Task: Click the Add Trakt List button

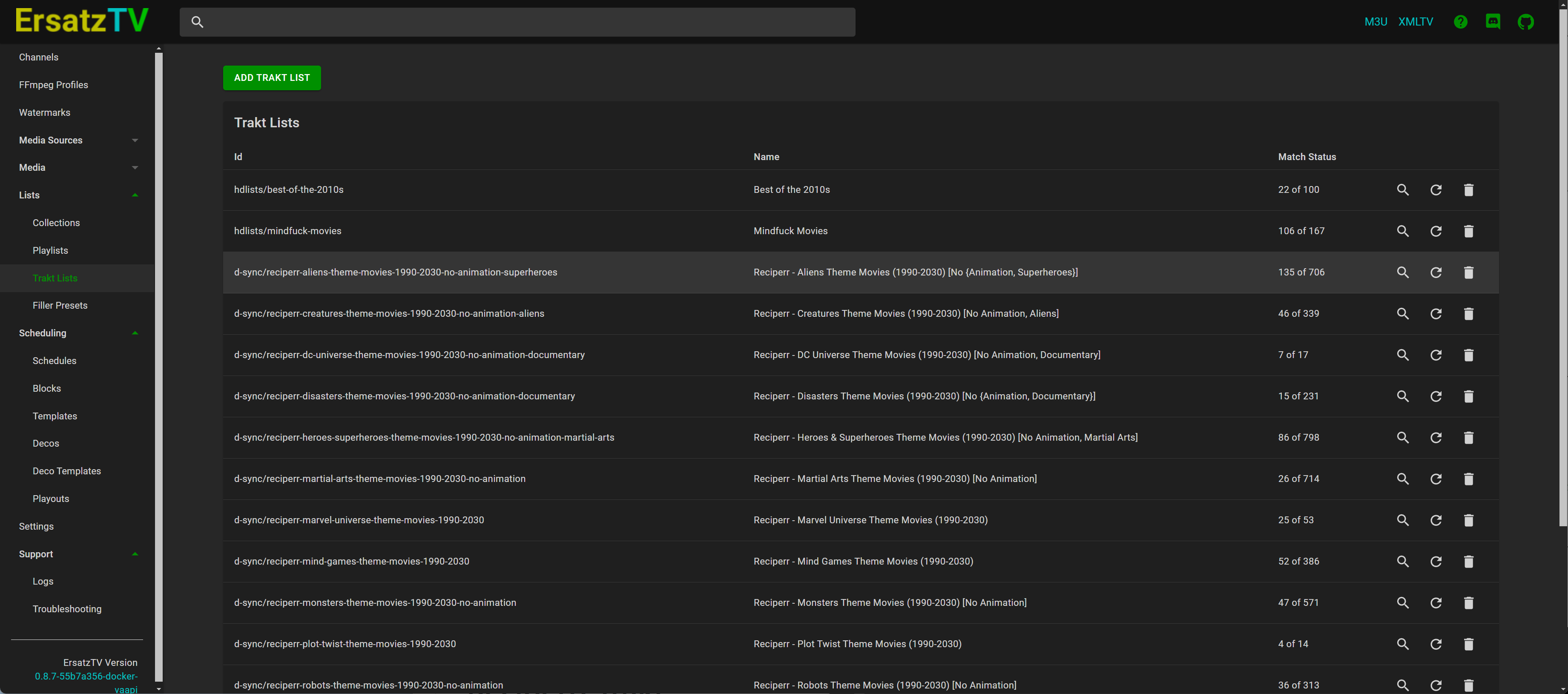Action: click(271, 78)
